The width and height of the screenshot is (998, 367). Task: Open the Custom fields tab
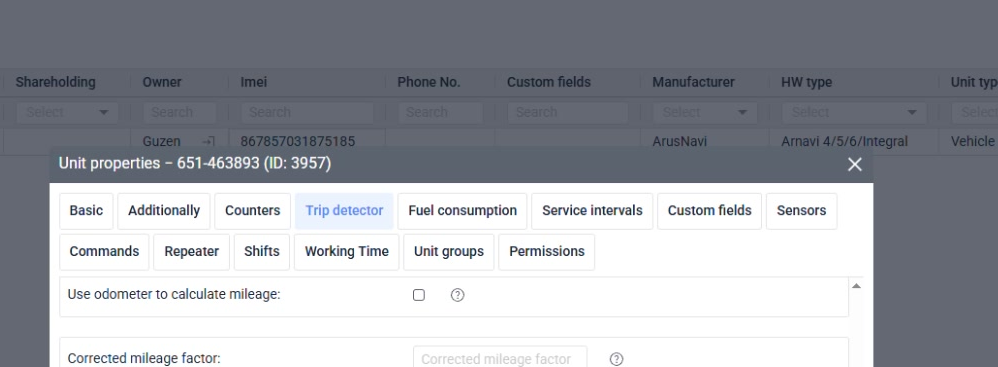[710, 211]
